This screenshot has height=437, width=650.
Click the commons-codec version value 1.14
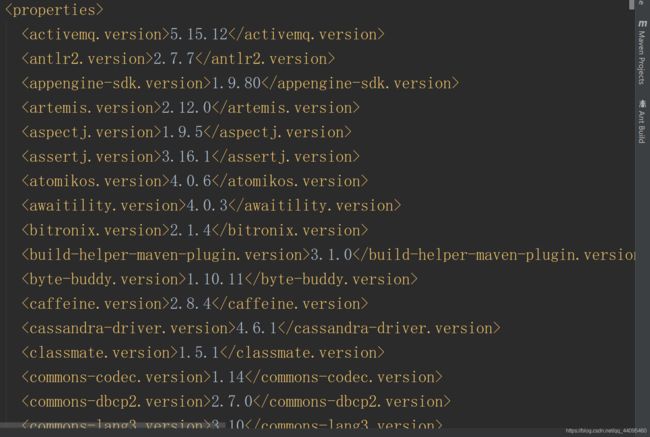(228, 377)
